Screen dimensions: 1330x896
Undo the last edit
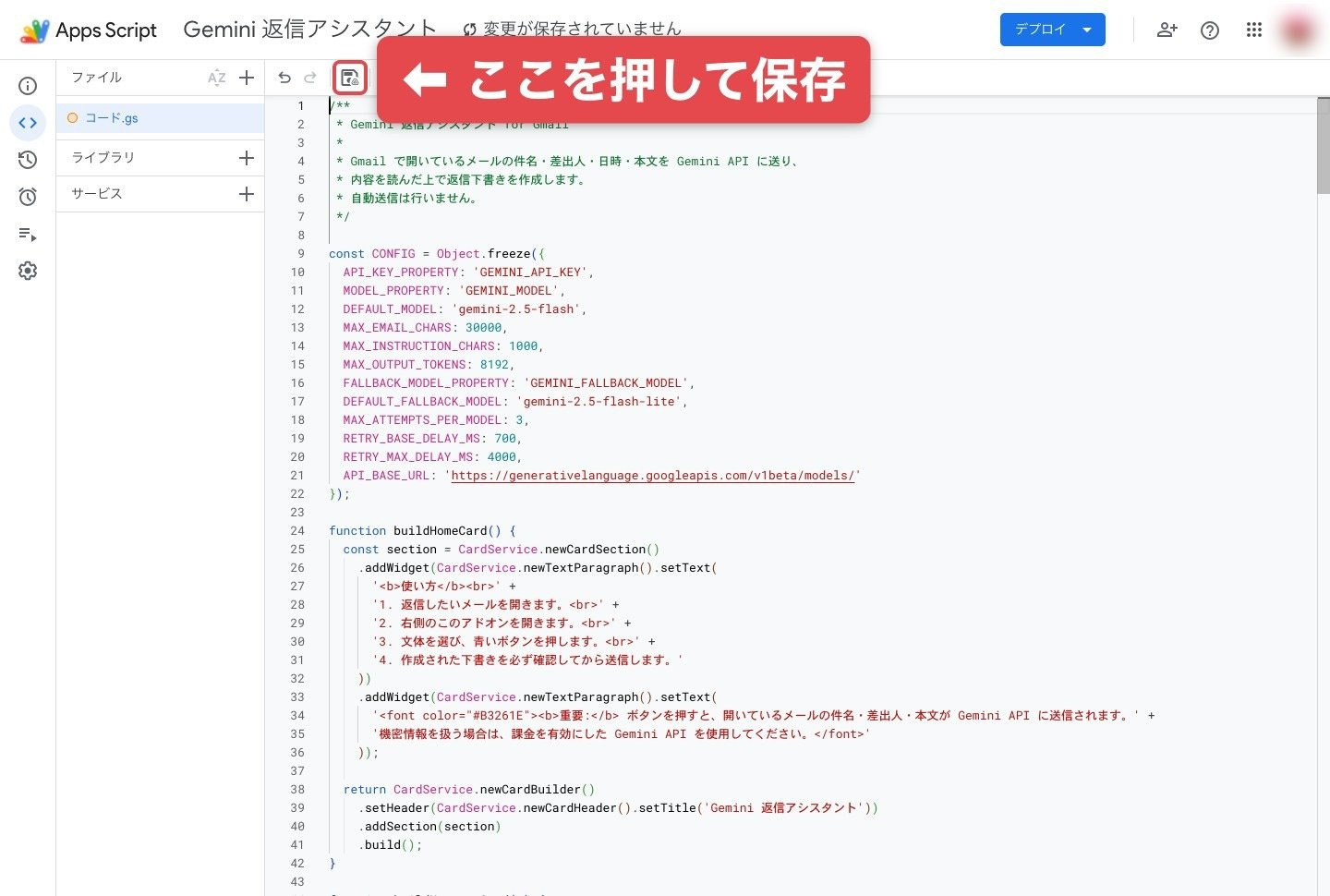284,79
